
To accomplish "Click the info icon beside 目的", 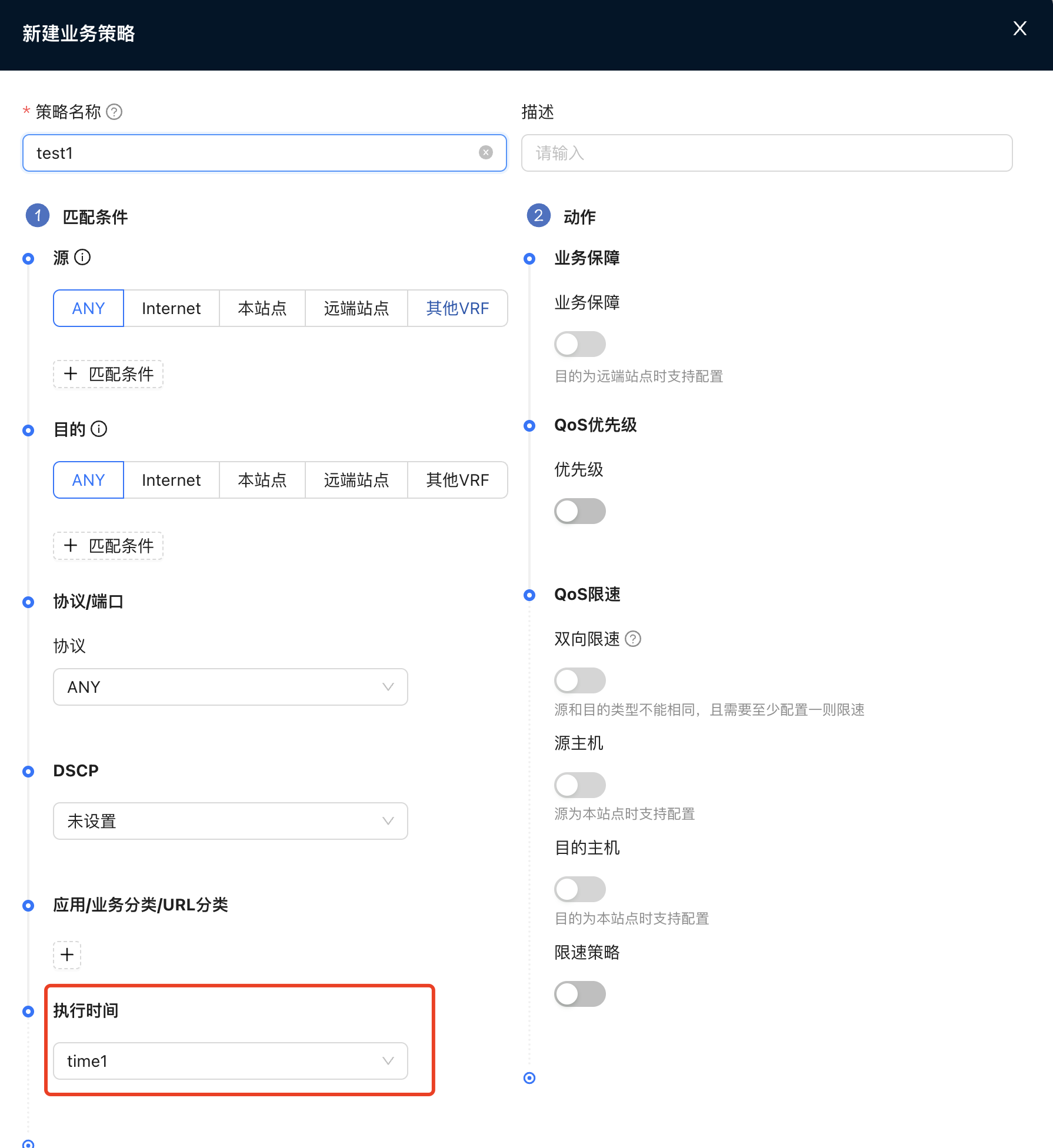I will coord(99,429).
